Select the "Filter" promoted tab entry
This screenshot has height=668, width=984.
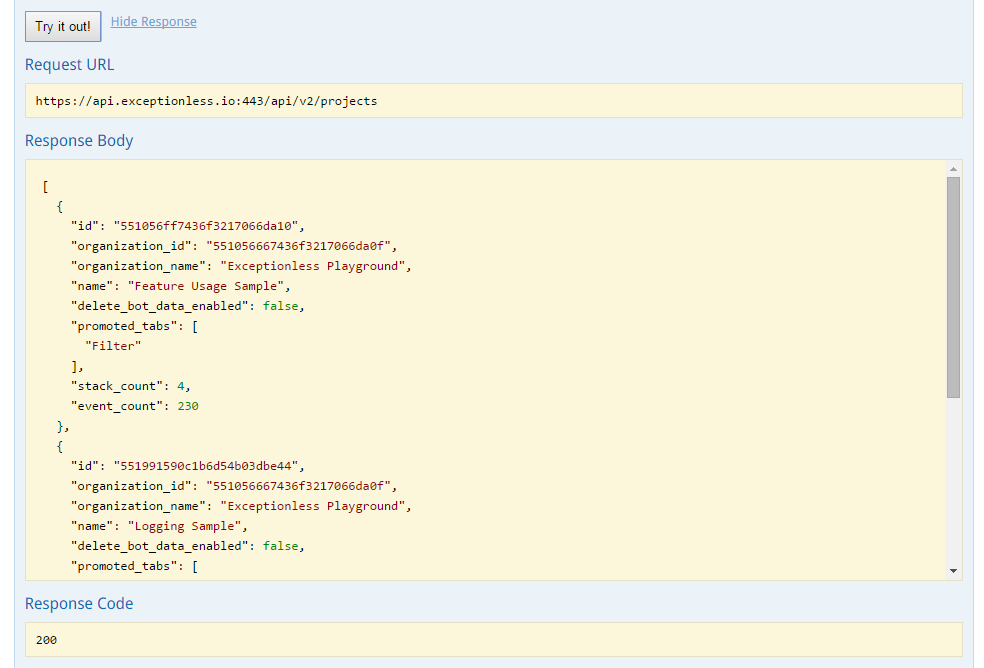tap(114, 346)
